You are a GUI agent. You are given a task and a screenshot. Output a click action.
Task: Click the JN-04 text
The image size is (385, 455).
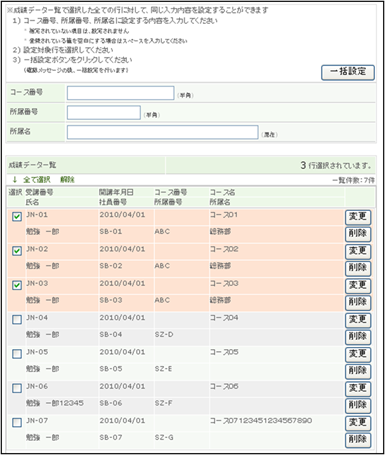37,318
